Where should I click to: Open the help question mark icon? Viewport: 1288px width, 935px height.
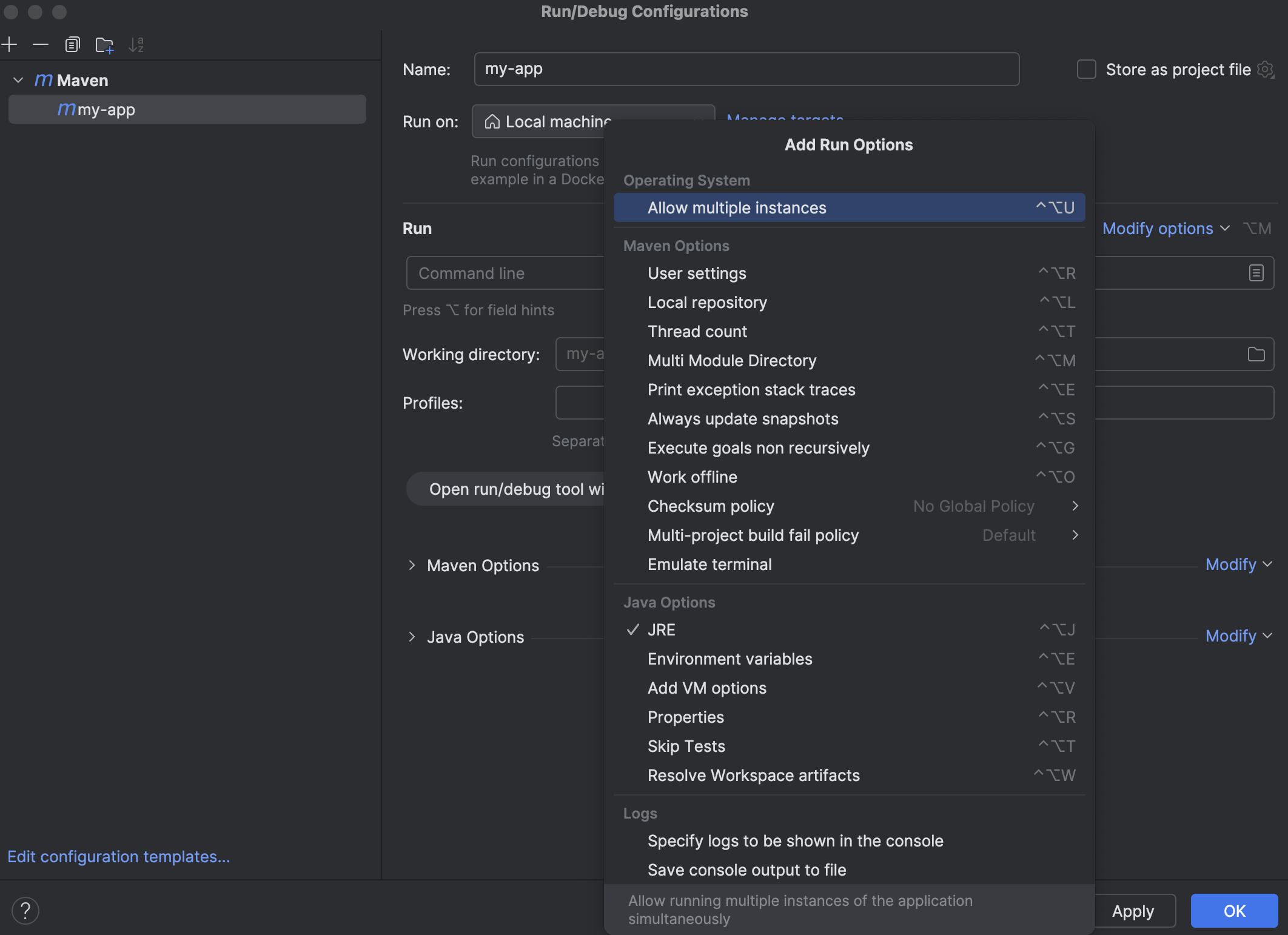pyautogui.click(x=25, y=910)
